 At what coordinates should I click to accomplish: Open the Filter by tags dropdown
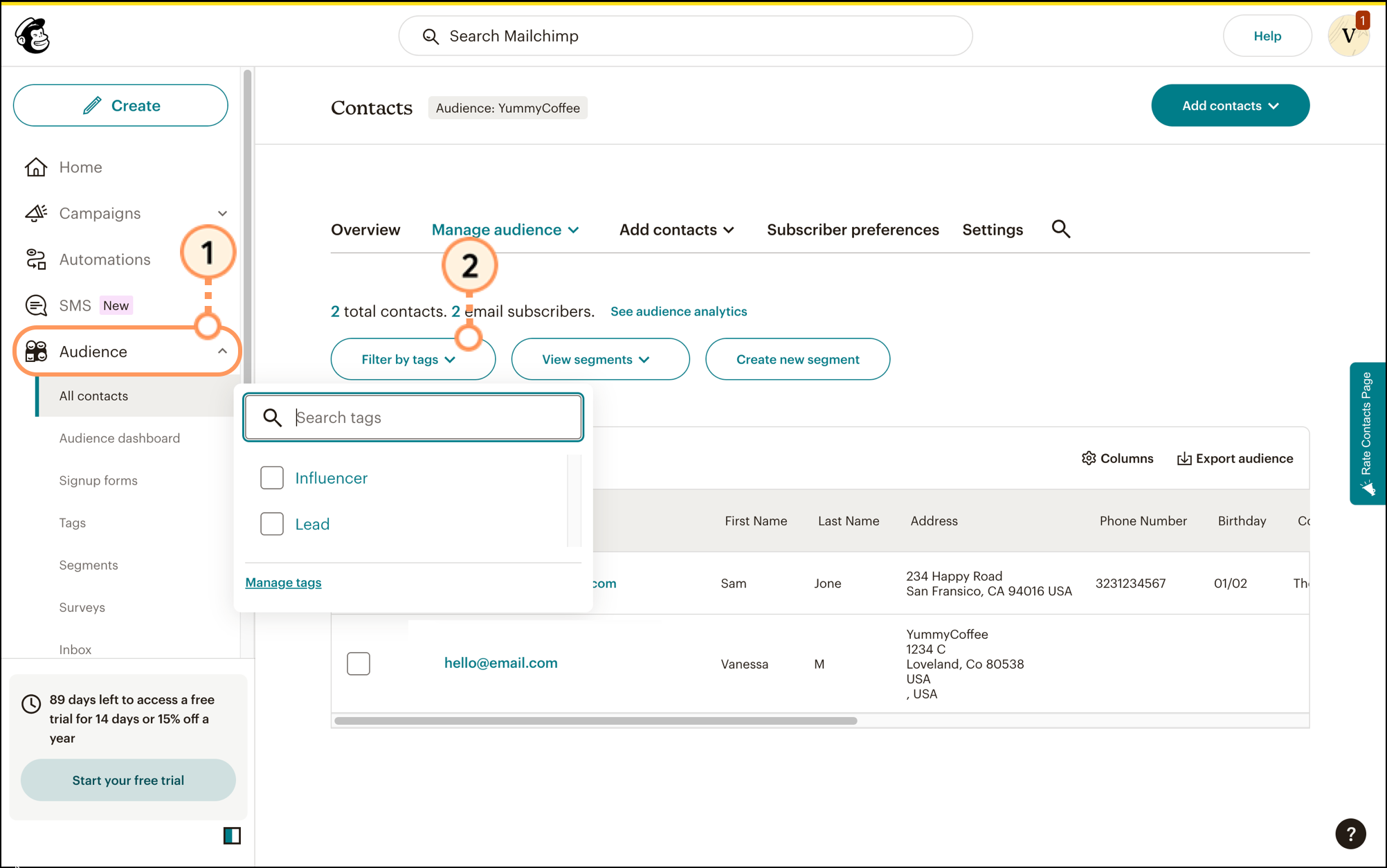[x=413, y=359]
